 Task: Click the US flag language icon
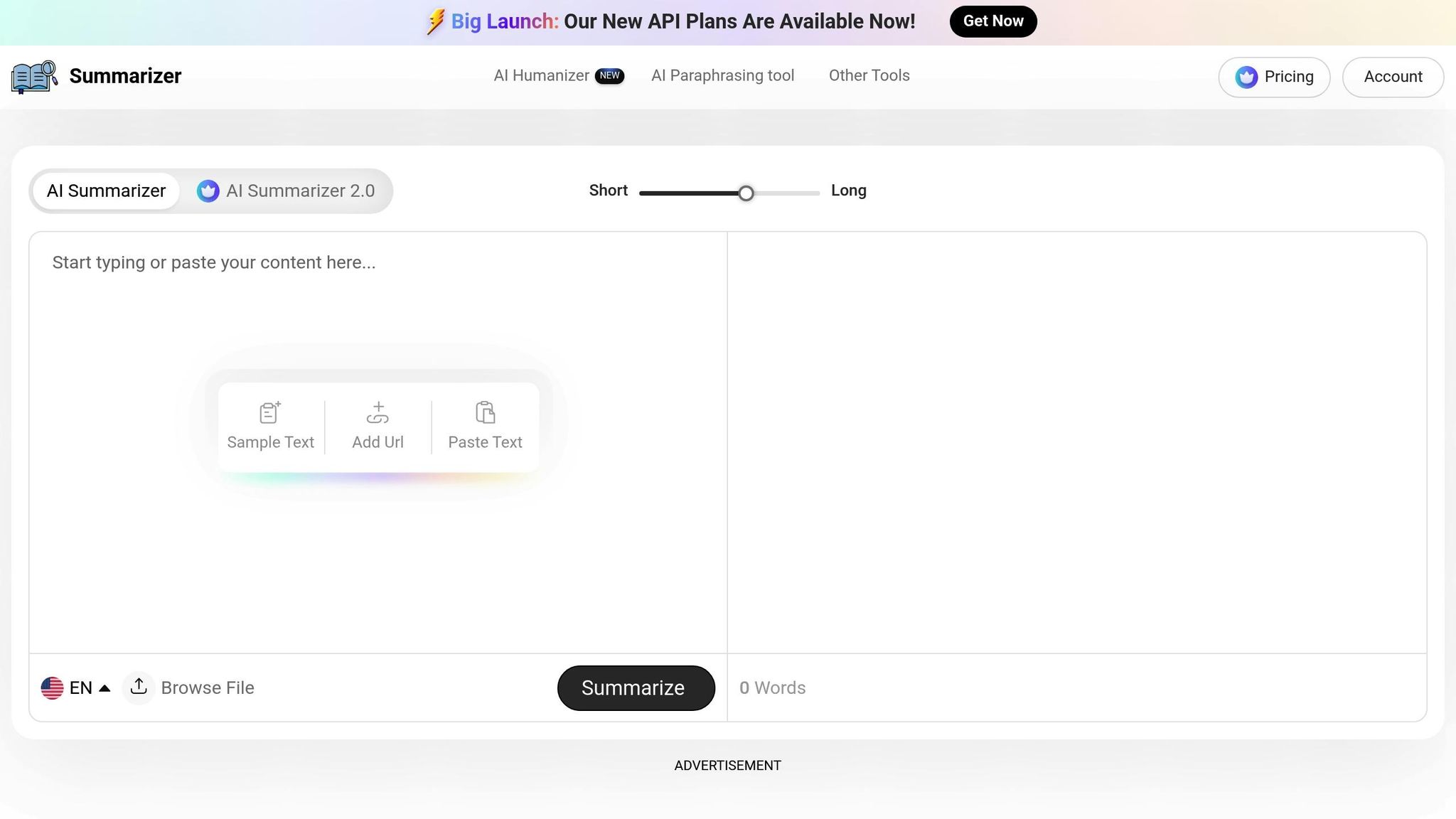click(52, 687)
